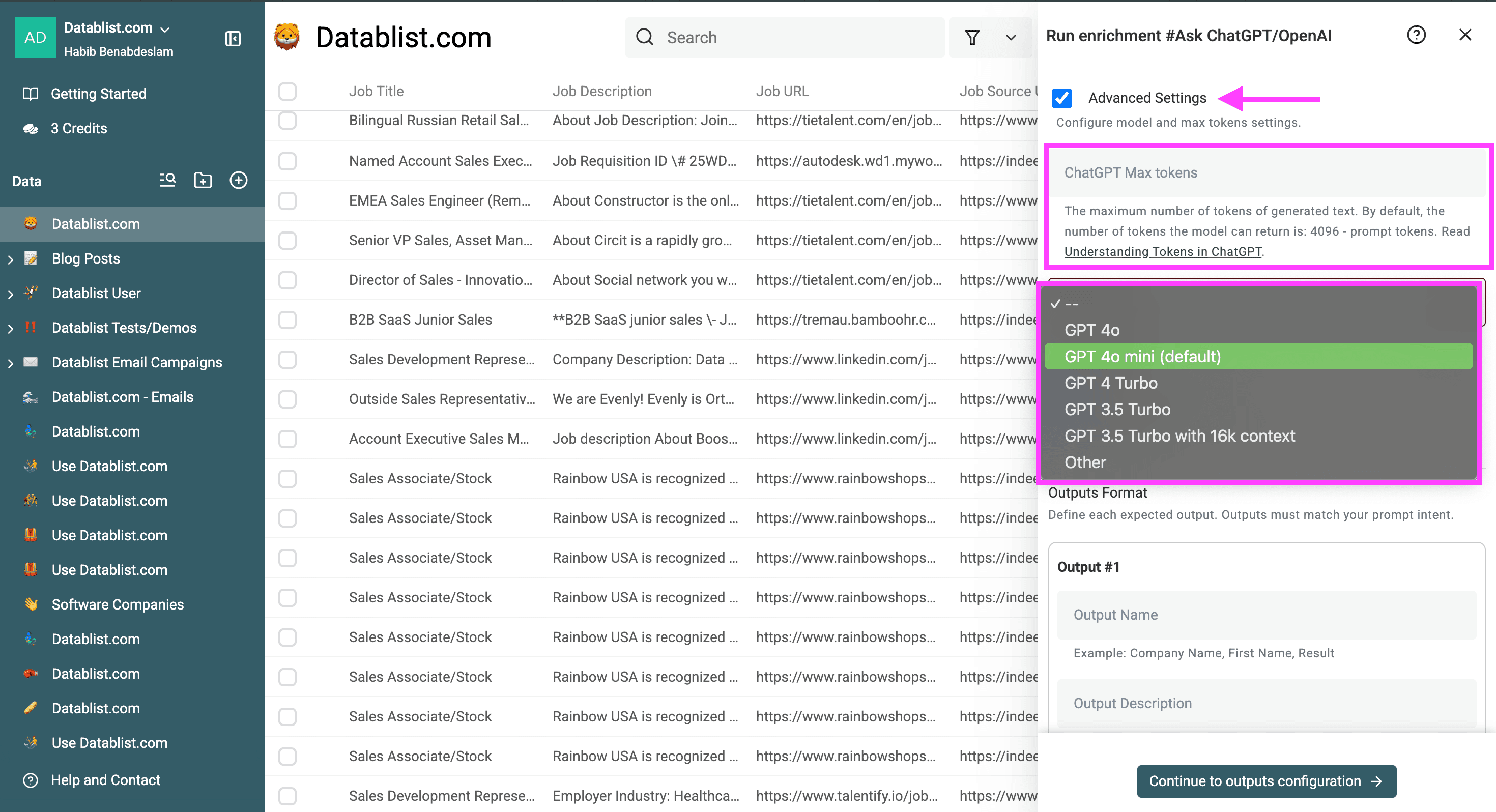
Task: Click the lion icon next to Datablist.com title
Action: [x=287, y=37]
